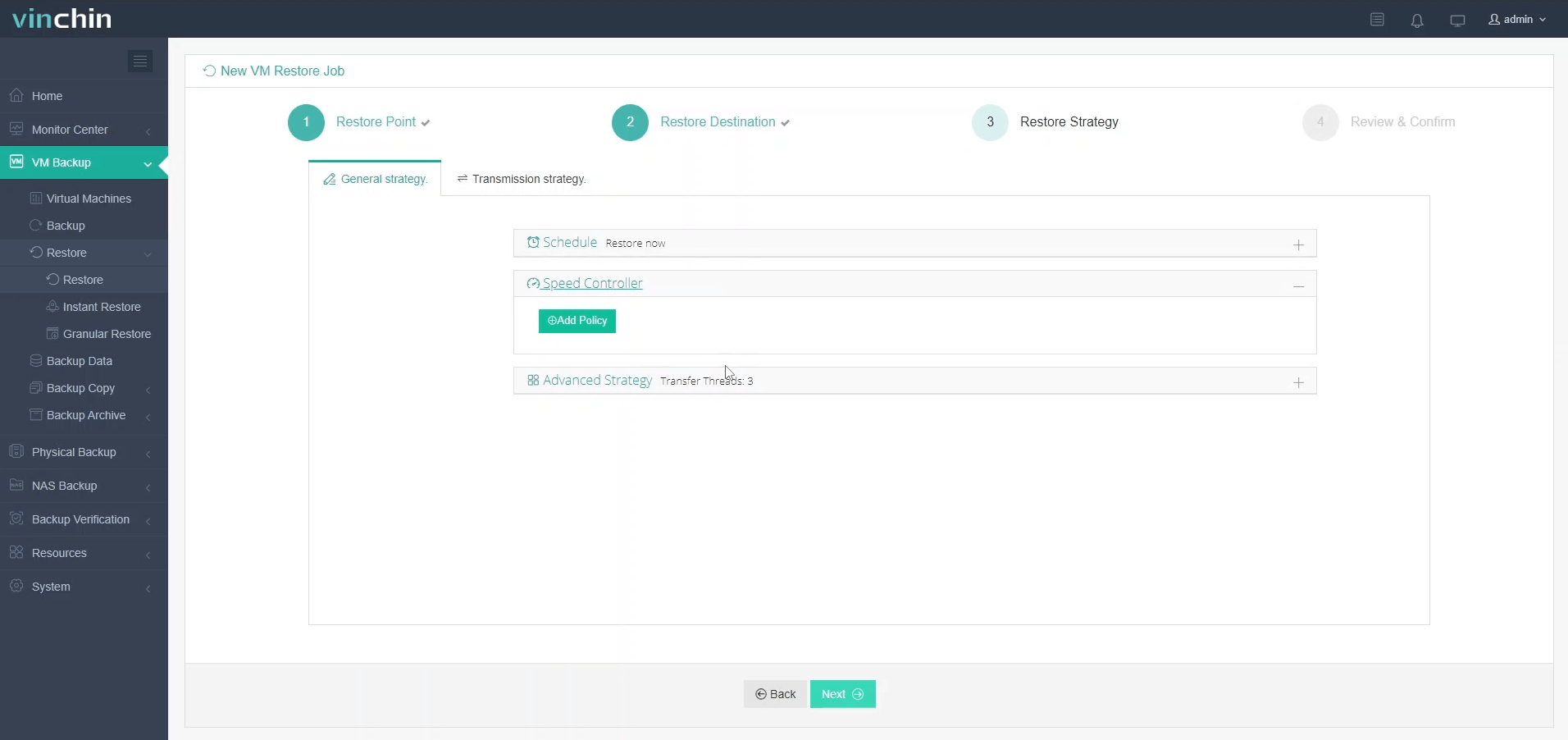Image resolution: width=1568 pixels, height=740 pixels.
Task: Select the nested Restore item
Action: click(x=84, y=280)
